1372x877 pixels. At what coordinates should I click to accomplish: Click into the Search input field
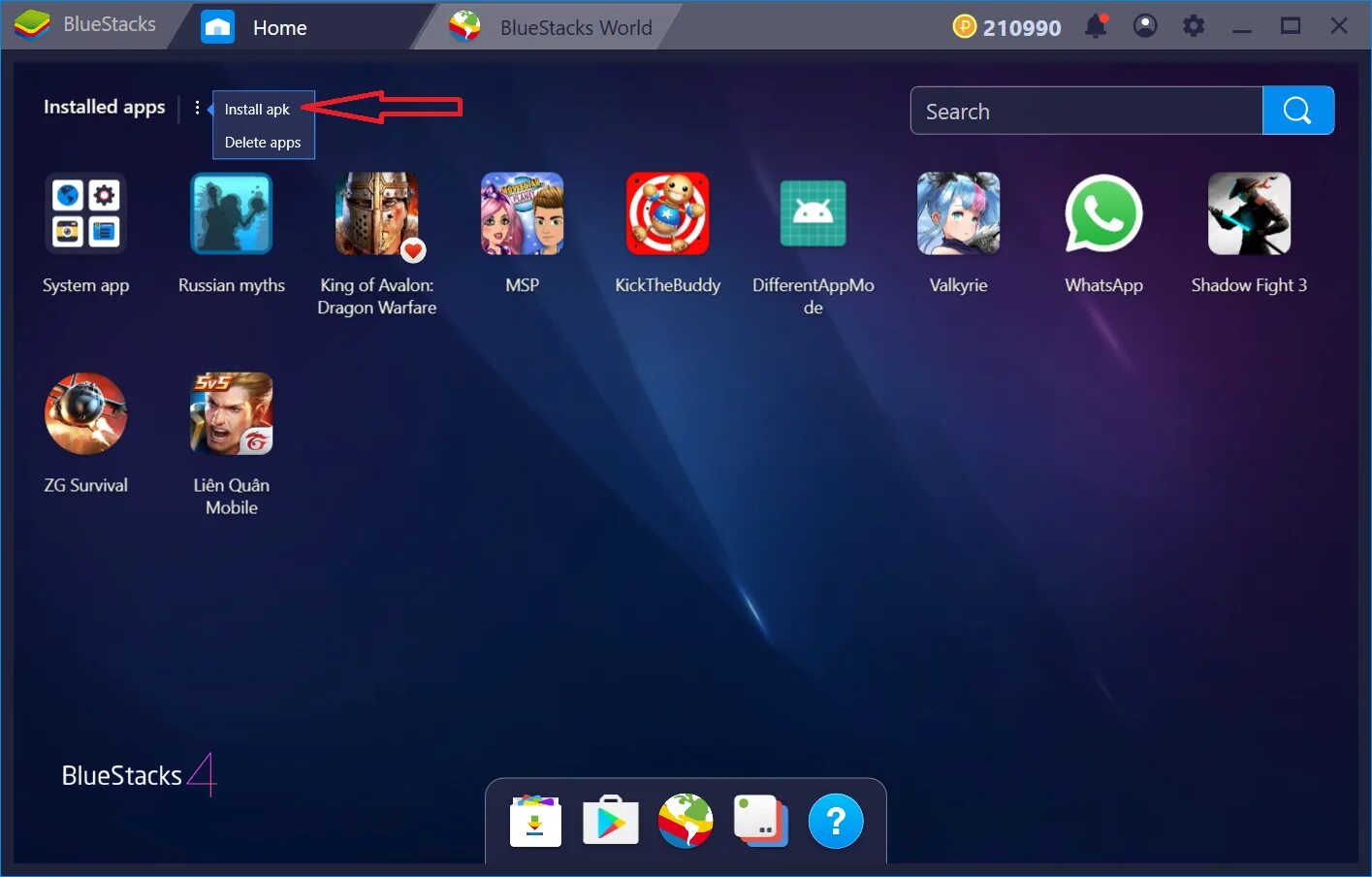pyautogui.click(x=1087, y=111)
